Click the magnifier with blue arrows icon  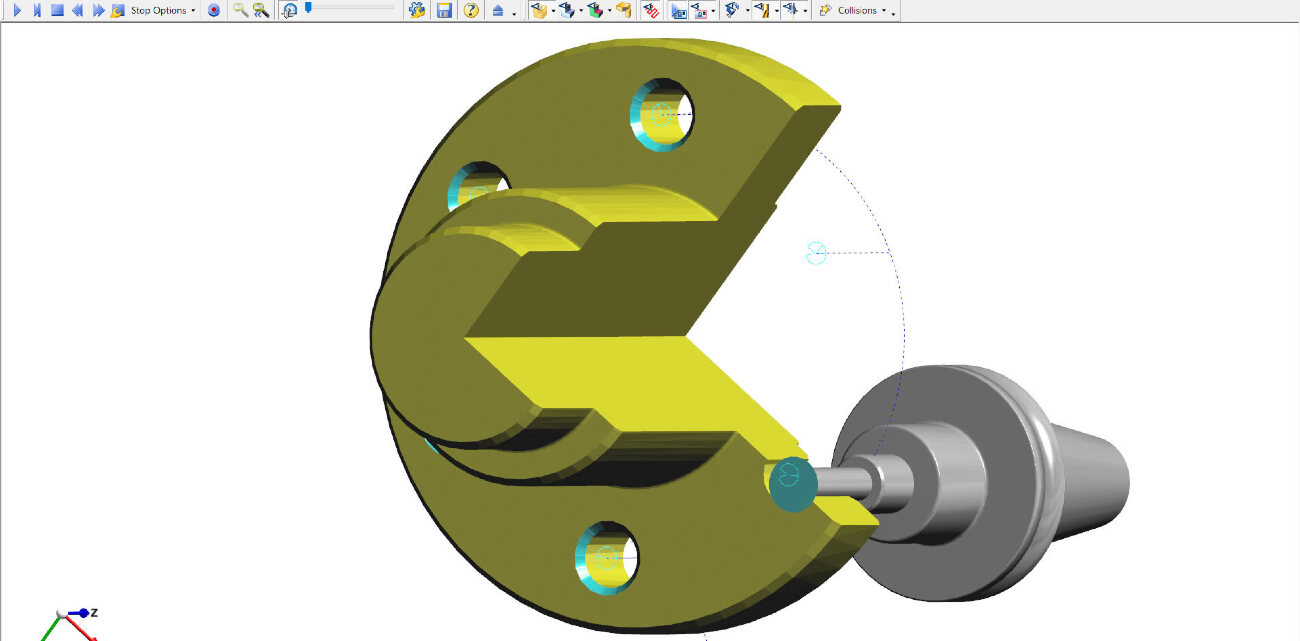point(261,10)
